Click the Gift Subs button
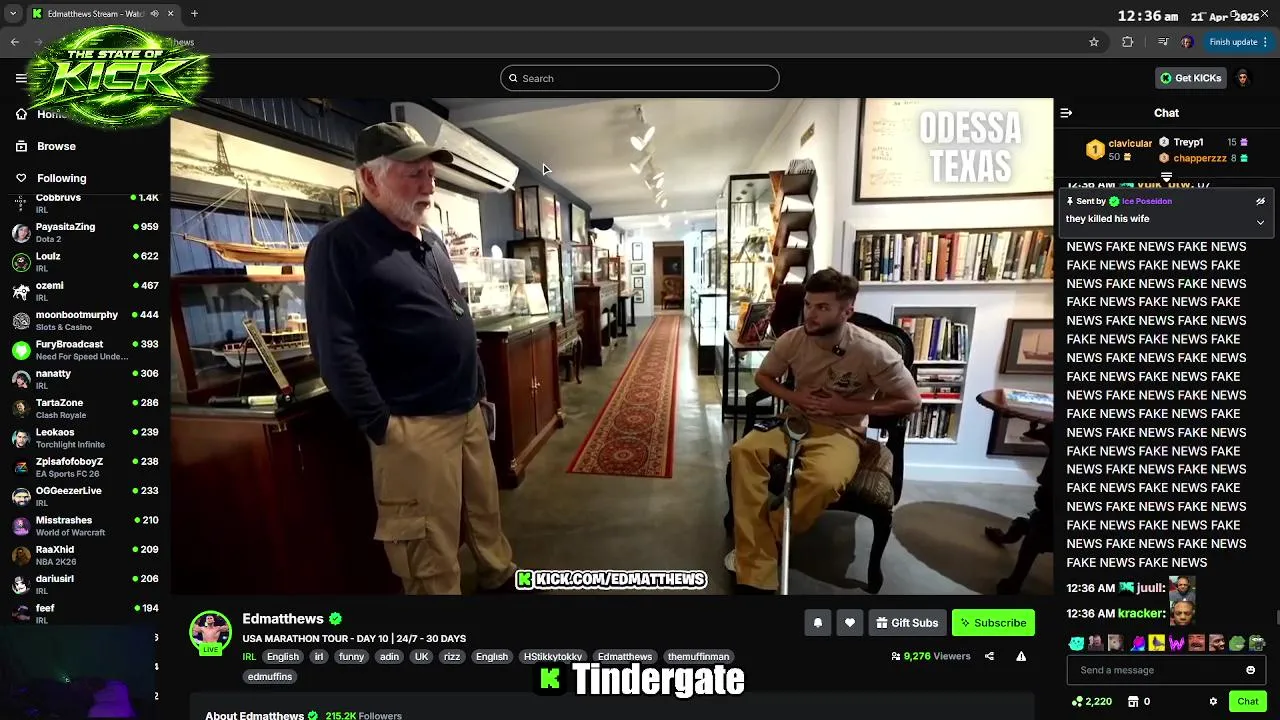The height and width of the screenshot is (720, 1280). 907,623
